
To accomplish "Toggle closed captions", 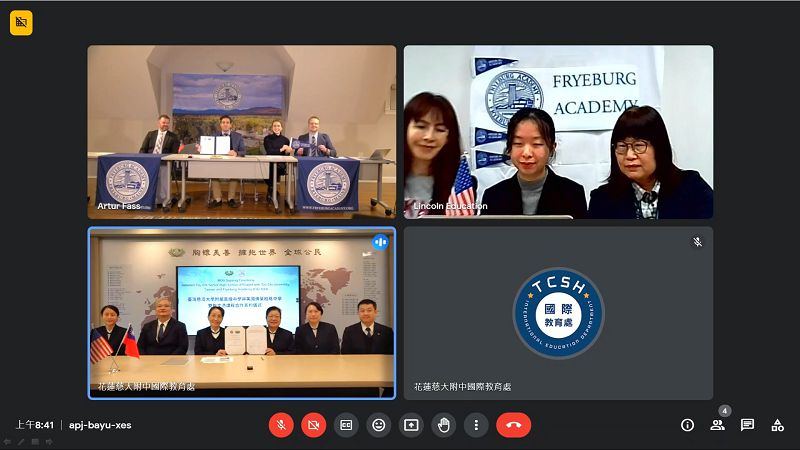I will click(346, 425).
